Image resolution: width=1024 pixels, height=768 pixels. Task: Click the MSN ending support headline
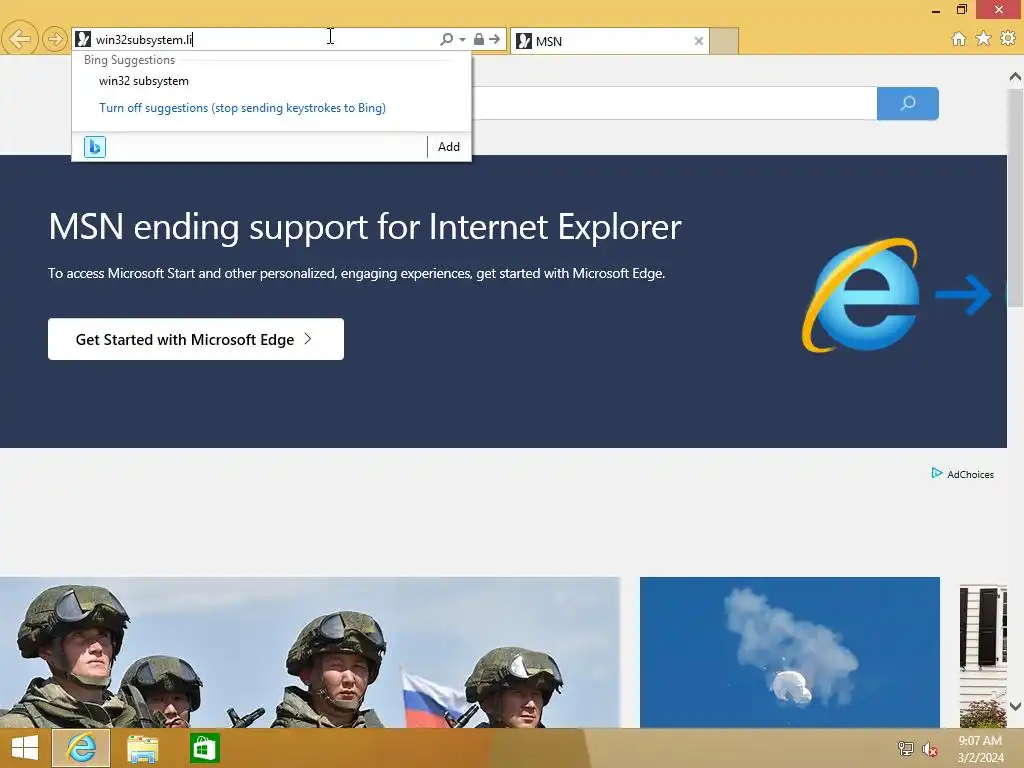(364, 227)
